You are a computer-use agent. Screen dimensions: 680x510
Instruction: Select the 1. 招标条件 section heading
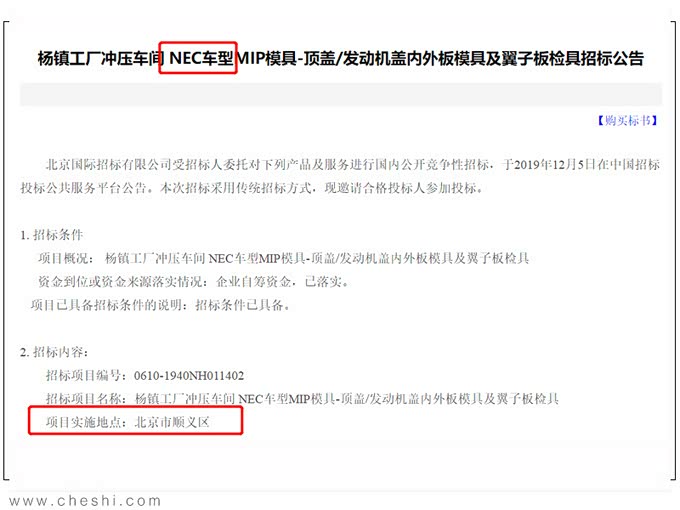(51, 235)
